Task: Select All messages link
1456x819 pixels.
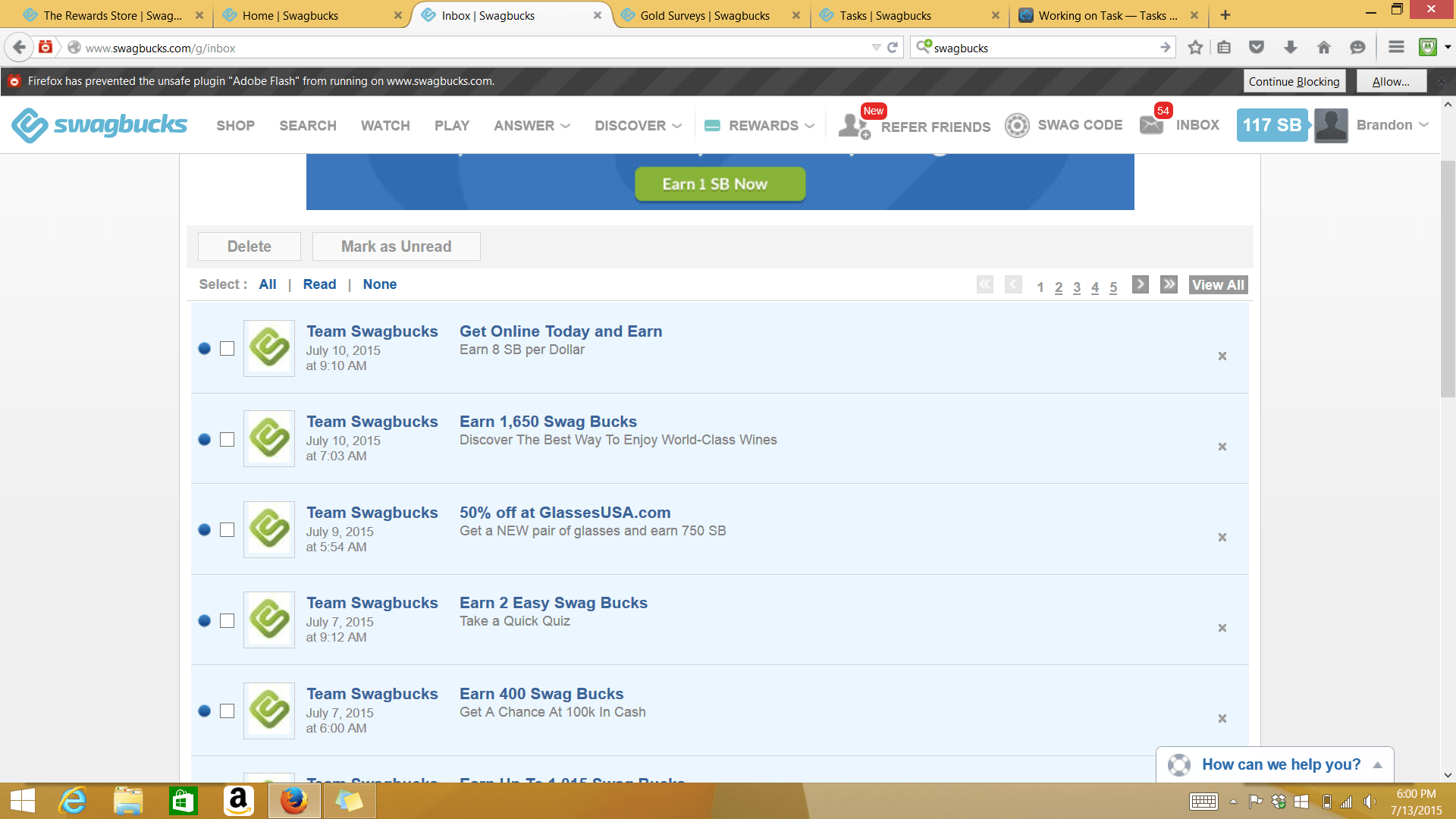Action: tap(267, 284)
